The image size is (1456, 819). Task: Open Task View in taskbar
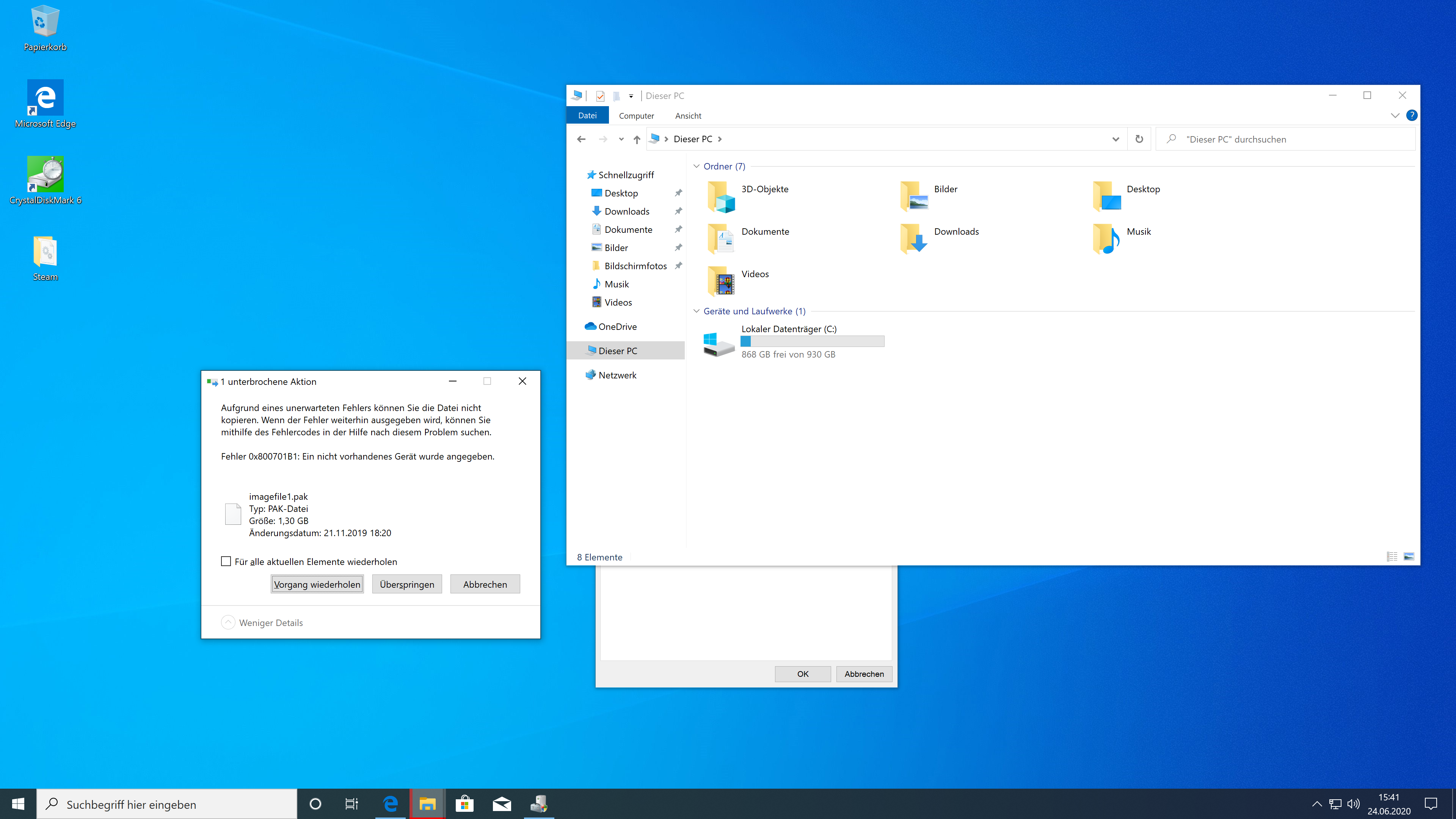pyautogui.click(x=351, y=804)
